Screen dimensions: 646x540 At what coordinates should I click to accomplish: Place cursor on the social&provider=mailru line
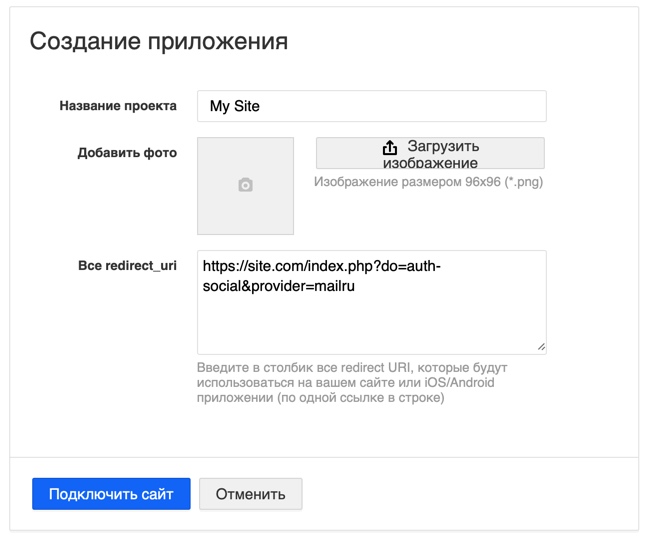point(279,286)
